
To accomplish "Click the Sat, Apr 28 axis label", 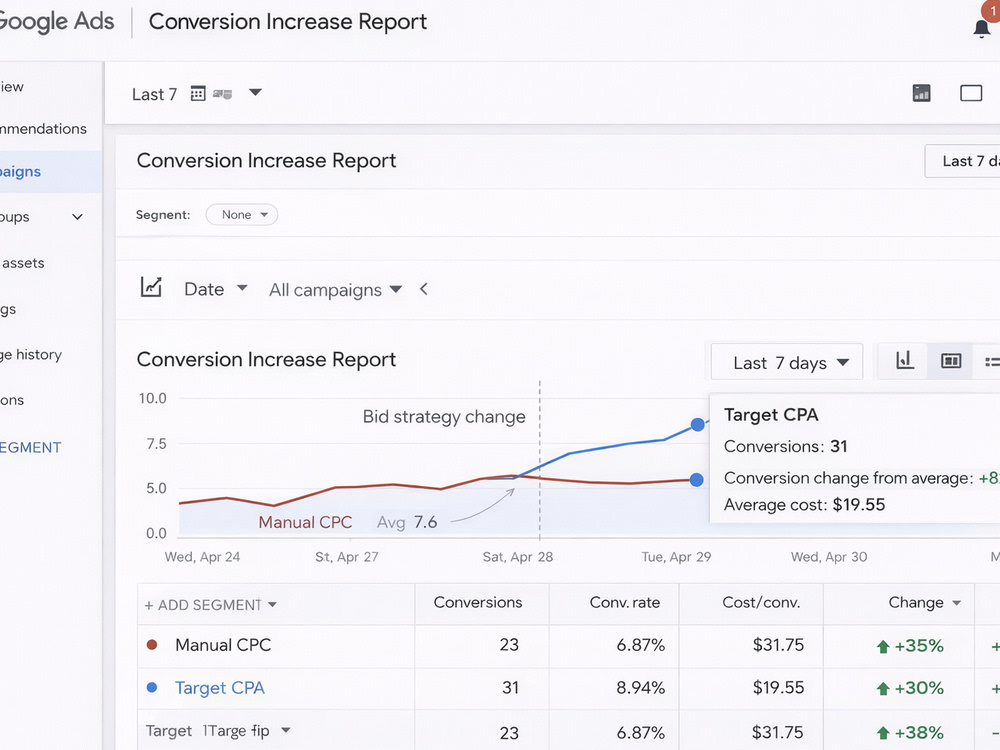I will 517,557.
